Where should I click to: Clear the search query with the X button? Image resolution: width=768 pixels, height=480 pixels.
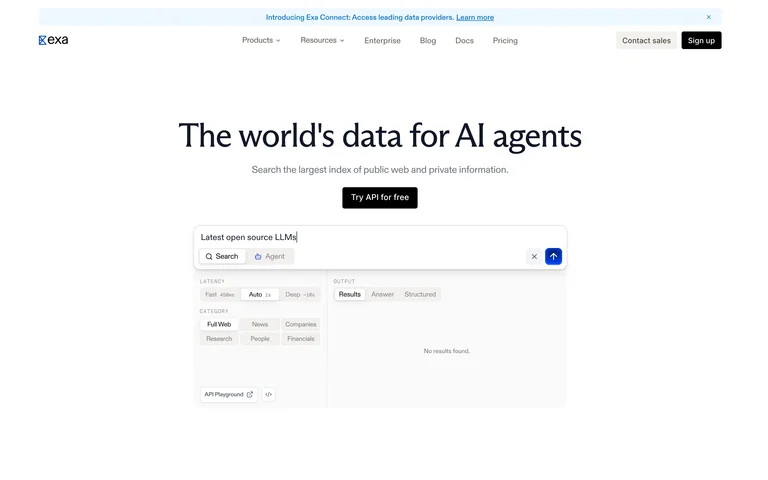pos(534,256)
